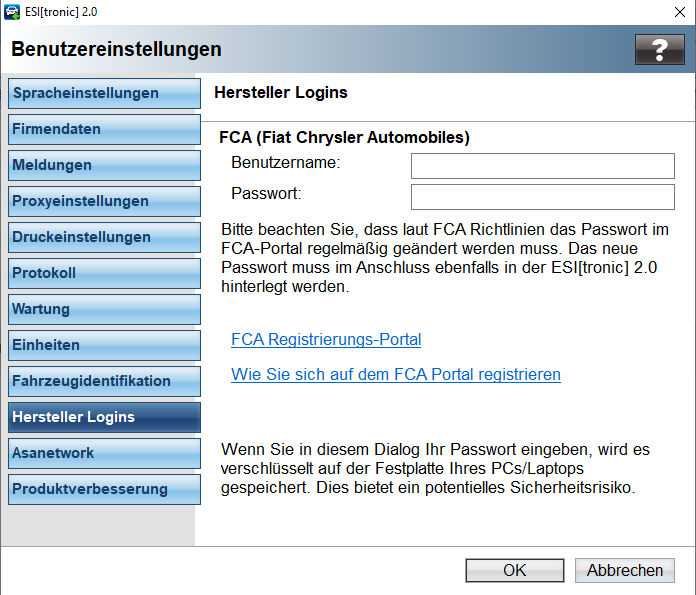The image size is (696, 595).
Task: Go to Druckeinstellungen
Action: click(104, 237)
